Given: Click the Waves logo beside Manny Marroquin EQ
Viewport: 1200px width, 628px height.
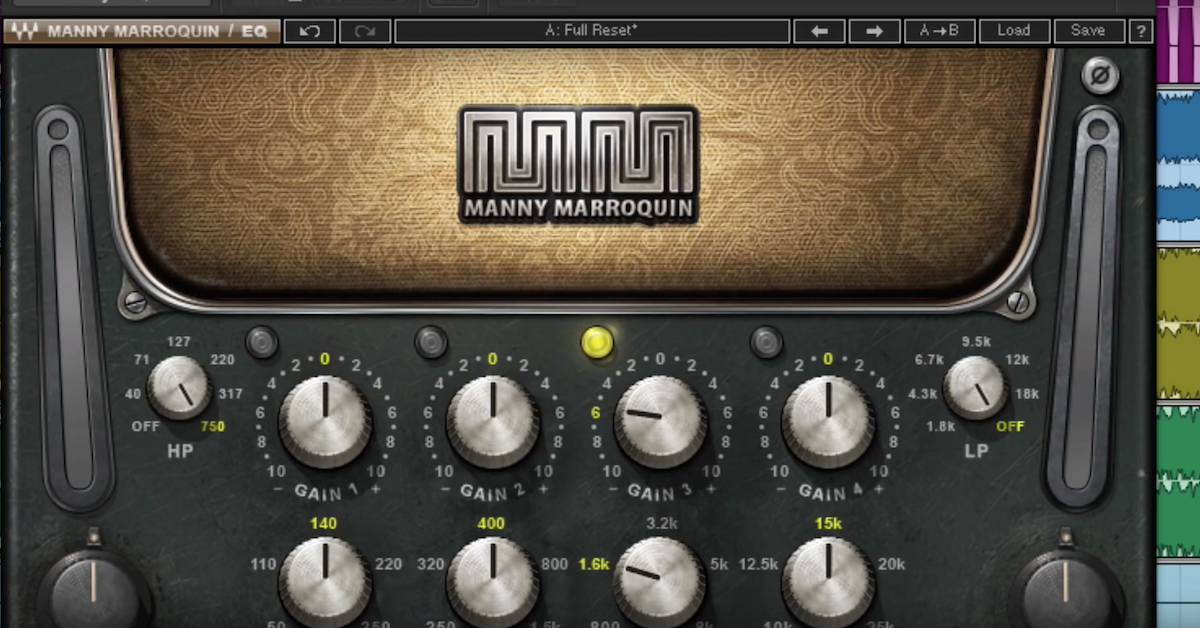Looking at the screenshot, I should click(x=24, y=31).
